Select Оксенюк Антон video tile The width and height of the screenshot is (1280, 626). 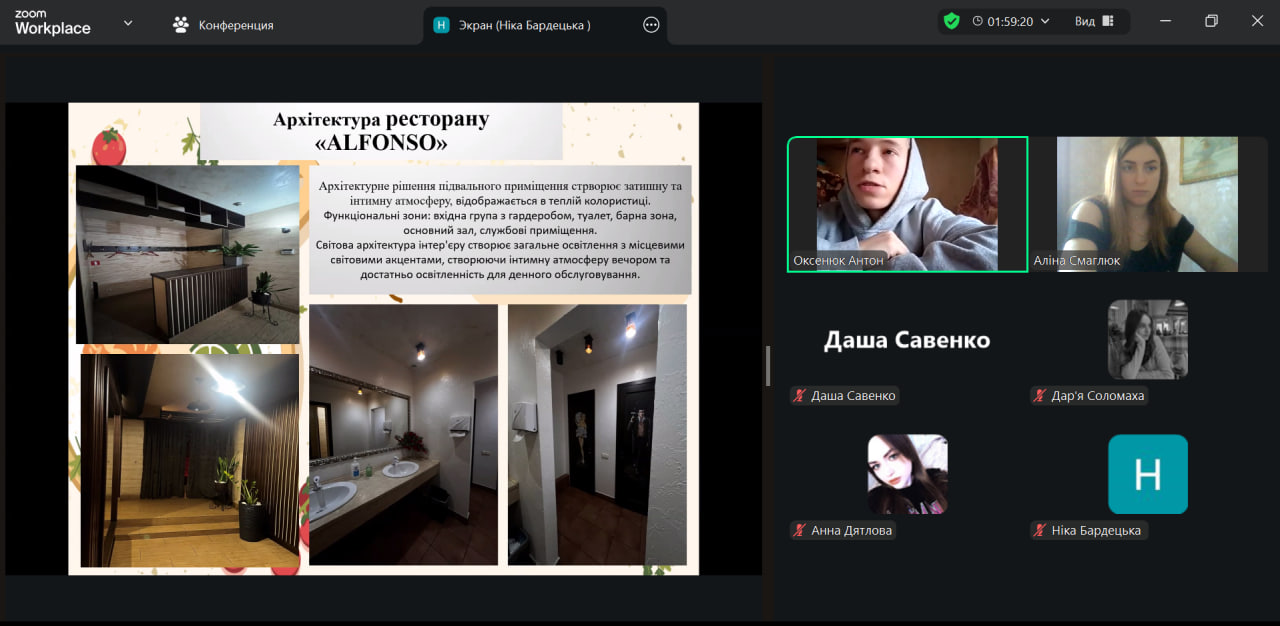point(907,204)
